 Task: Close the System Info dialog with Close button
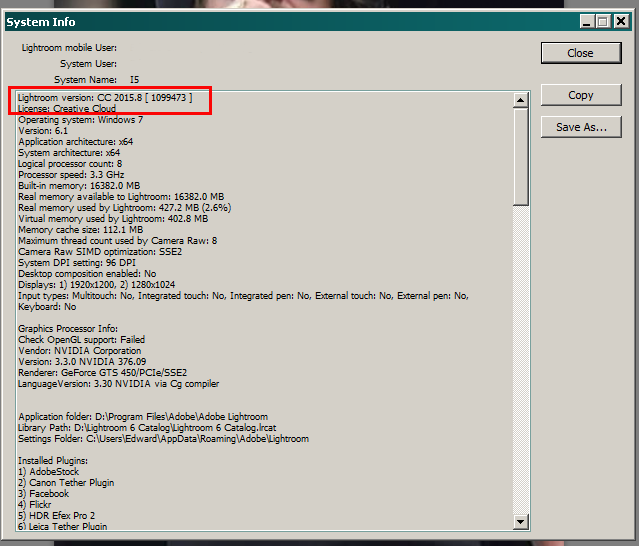click(581, 53)
